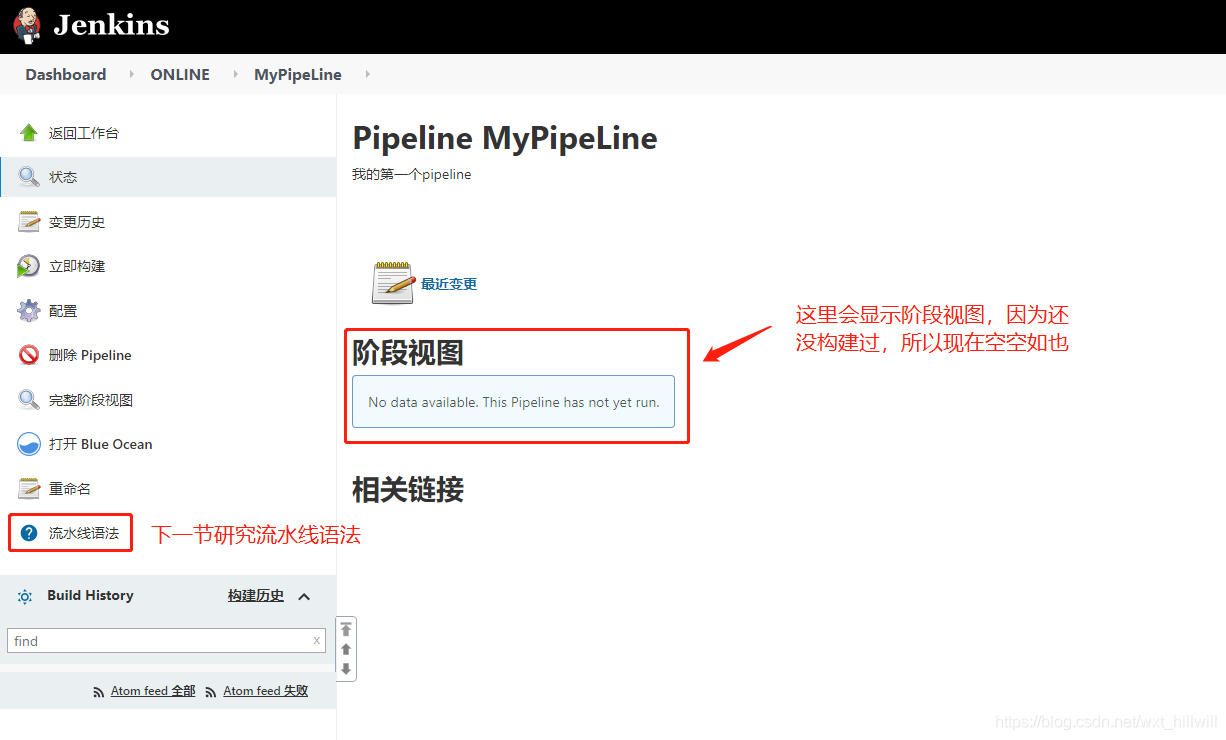The width and height of the screenshot is (1226, 740).
Task: Move build history page up one
Action: (x=346, y=649)
